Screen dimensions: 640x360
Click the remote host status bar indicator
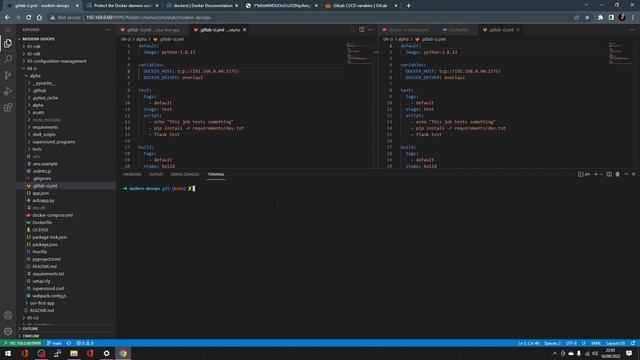tap(22, 343)
